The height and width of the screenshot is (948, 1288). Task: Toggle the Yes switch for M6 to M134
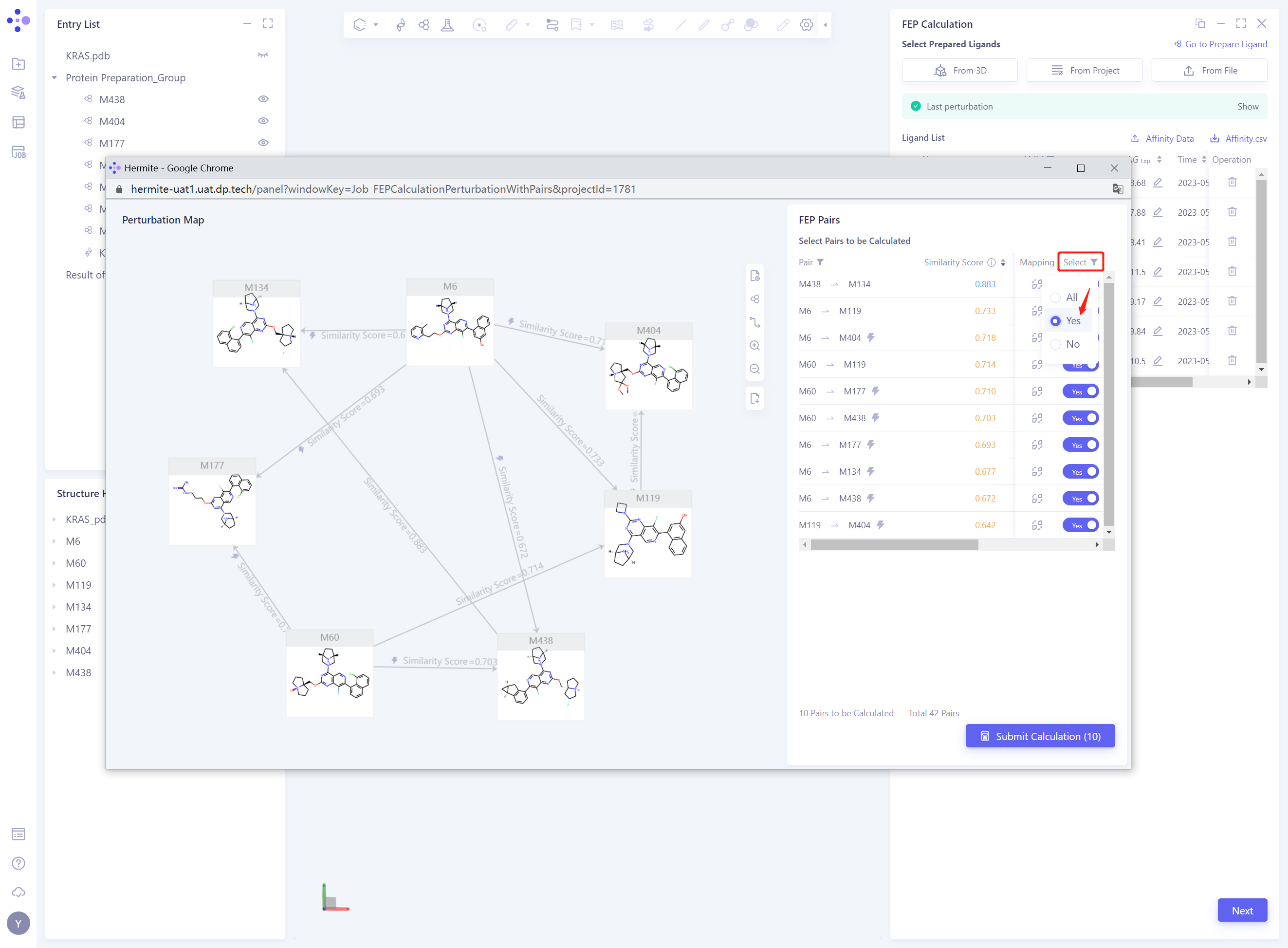[x=1080, y=472]
